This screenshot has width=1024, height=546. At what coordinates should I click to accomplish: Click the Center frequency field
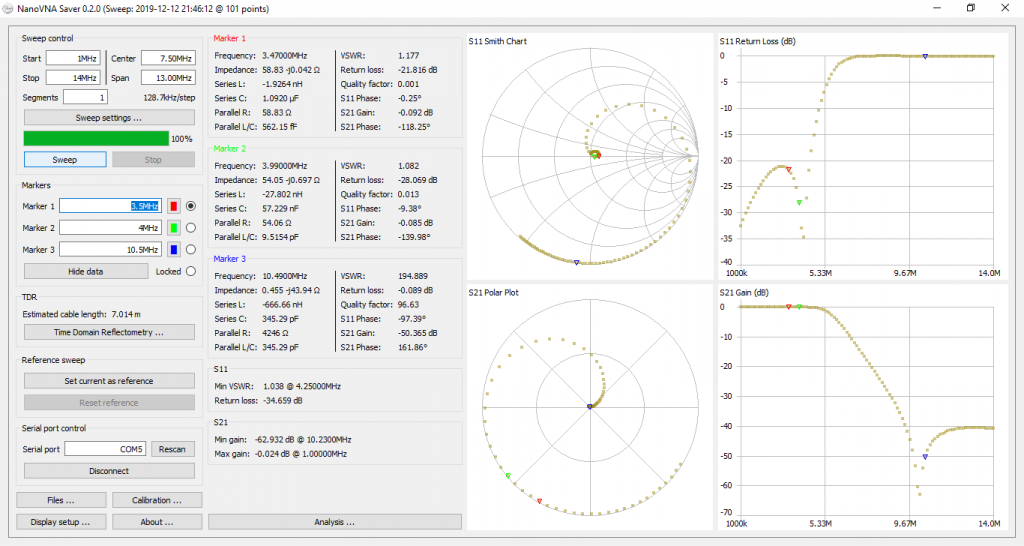click(x=168, y=58)
